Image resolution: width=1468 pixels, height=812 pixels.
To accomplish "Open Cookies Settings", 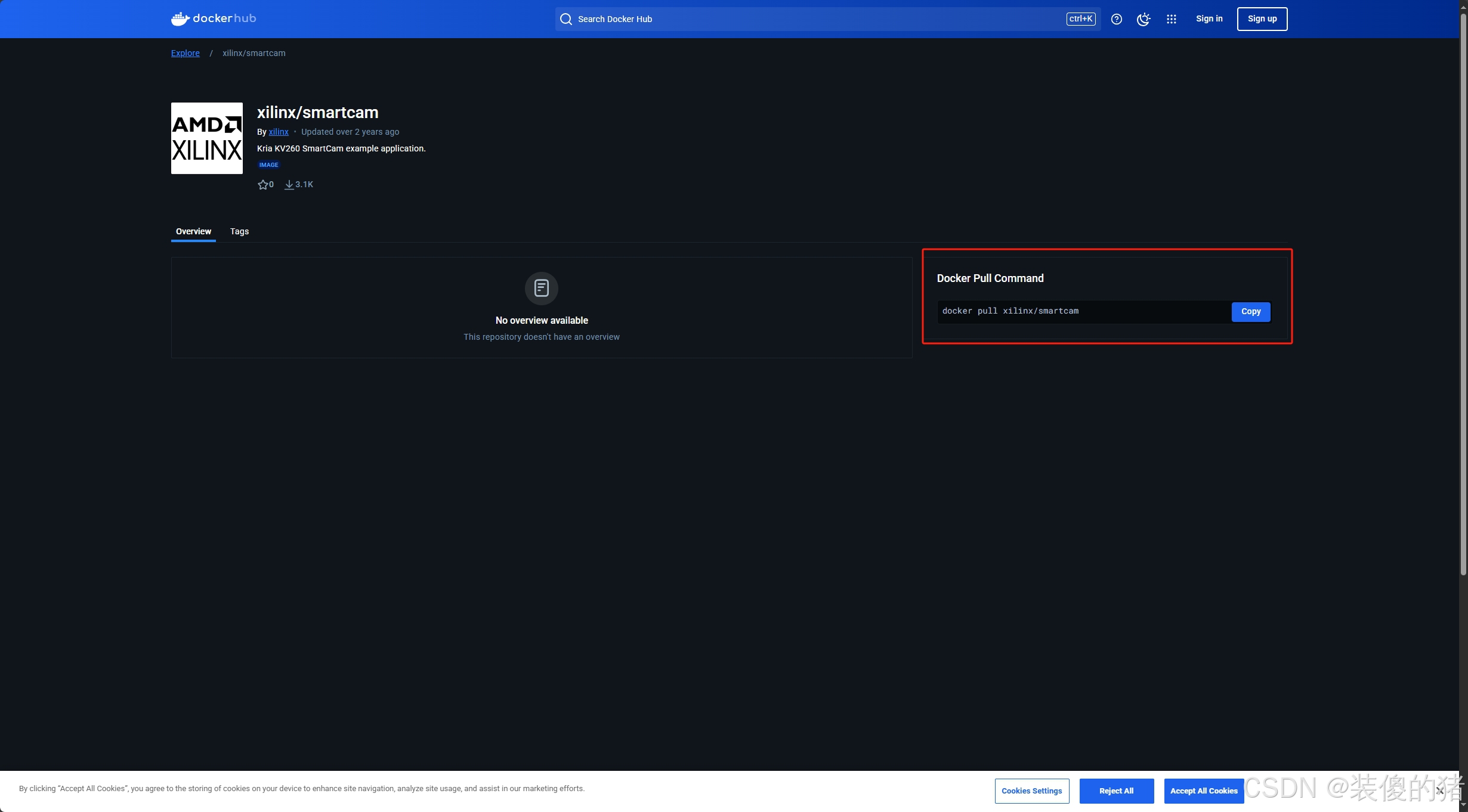I will (x=1031, y=791).
